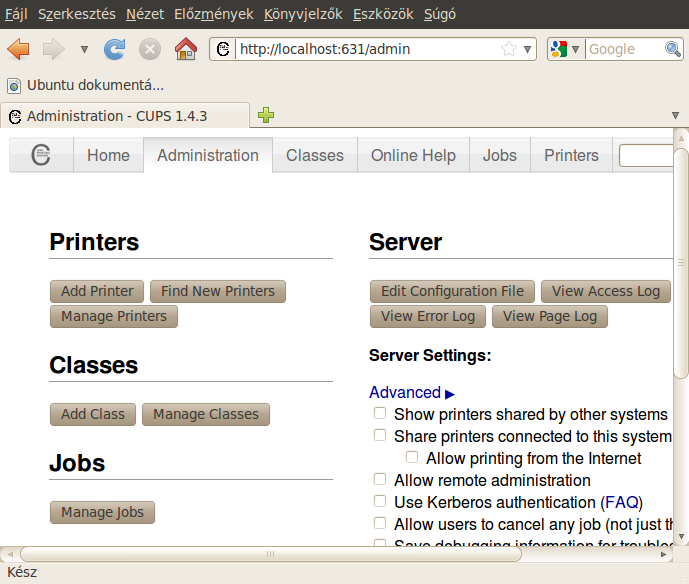The width and height of the screenshot is (689, 584).
Task: Open the Szerkesztés menu
Action: pos(77,14)
